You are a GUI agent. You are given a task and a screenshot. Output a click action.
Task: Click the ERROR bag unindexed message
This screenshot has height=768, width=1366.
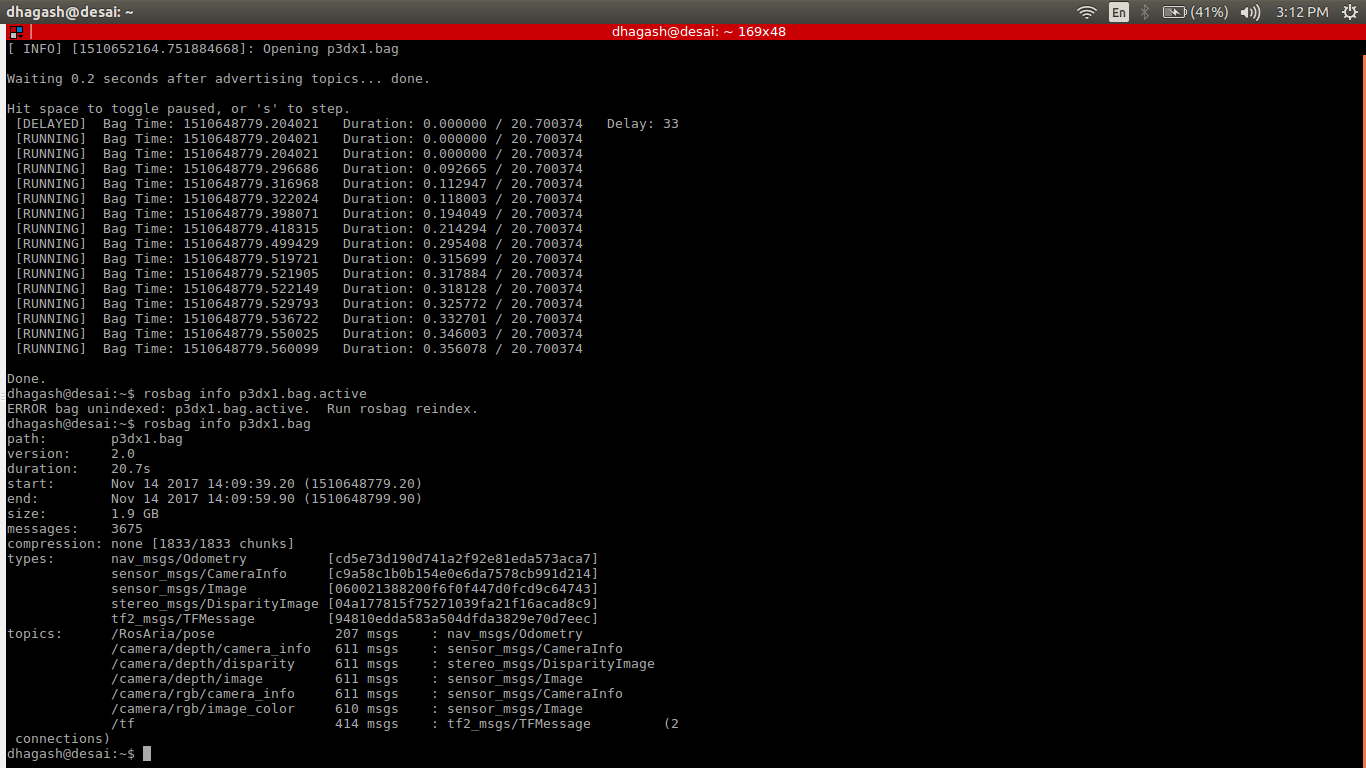coord(242,409)
